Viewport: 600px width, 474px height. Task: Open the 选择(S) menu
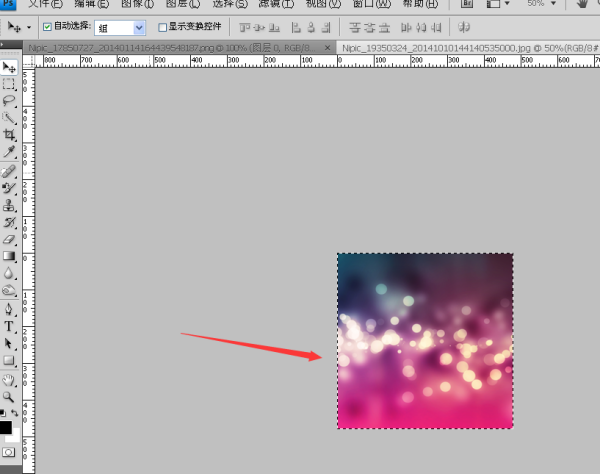230,4
